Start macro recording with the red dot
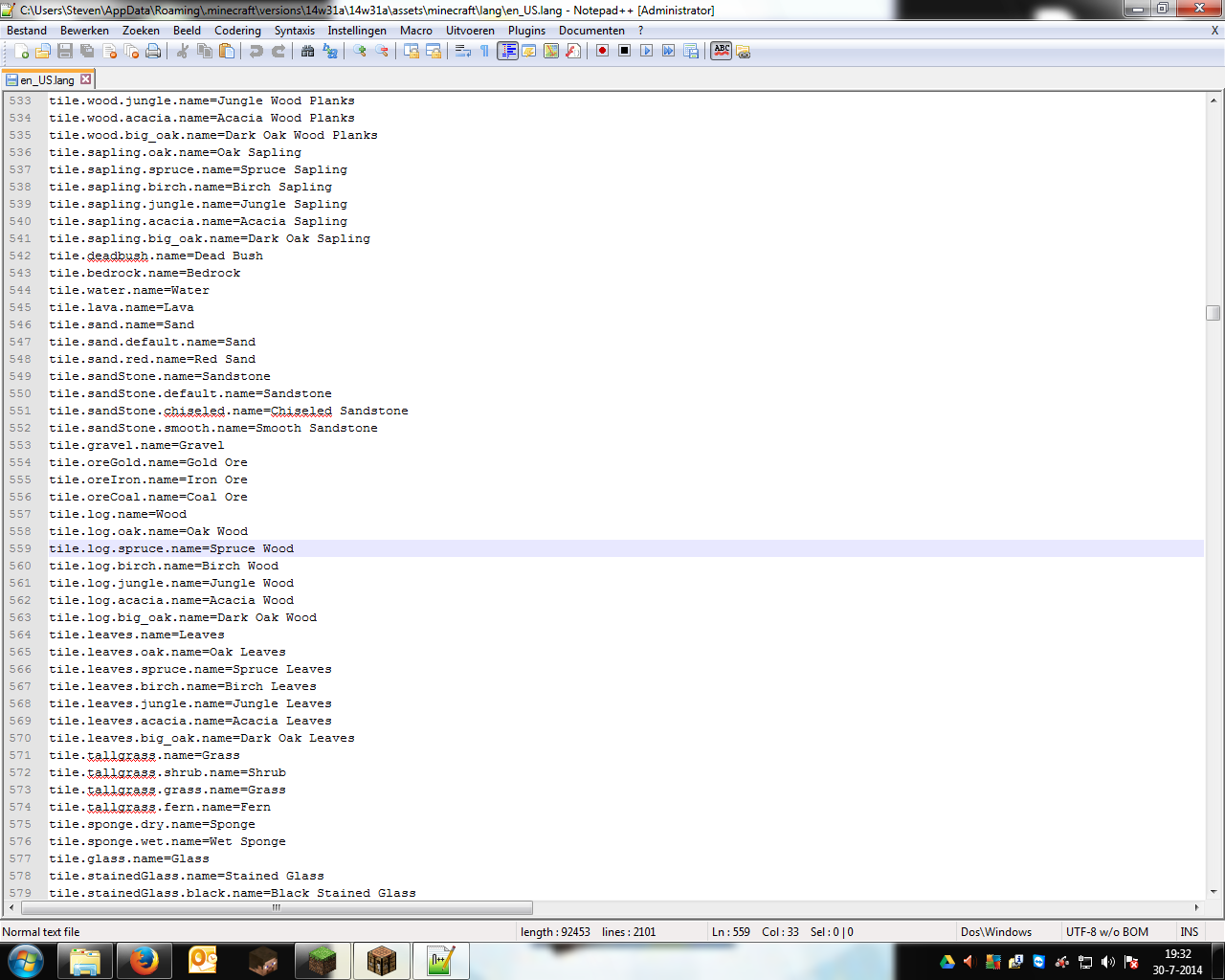This screenshot has width=1225, height=980. [x=602, y=51]
